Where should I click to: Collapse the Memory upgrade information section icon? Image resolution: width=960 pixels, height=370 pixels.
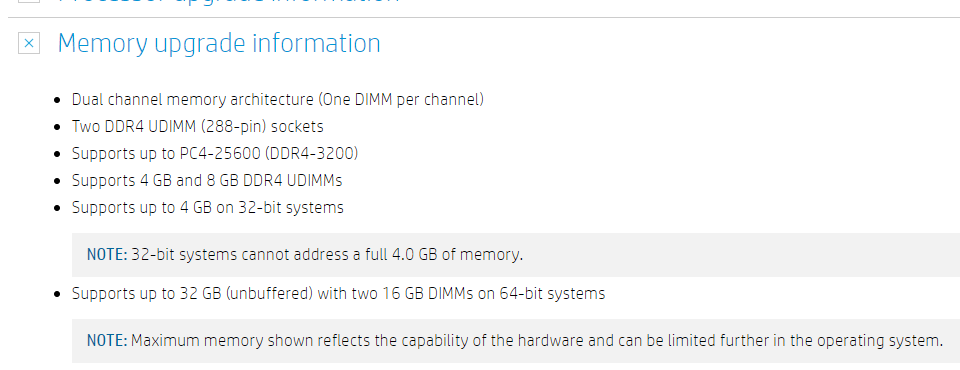pyautogui.click(x=29, y=43)
